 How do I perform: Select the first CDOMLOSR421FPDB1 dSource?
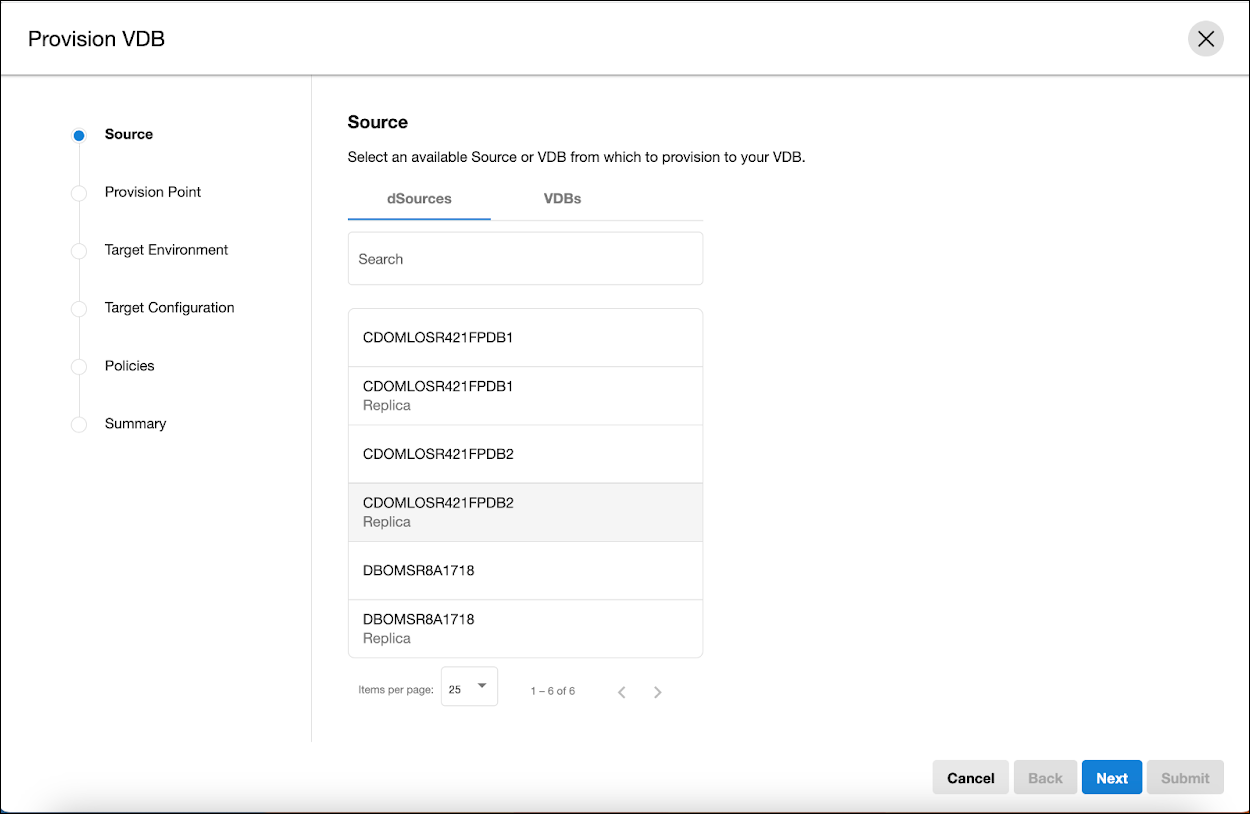[525, 338]
